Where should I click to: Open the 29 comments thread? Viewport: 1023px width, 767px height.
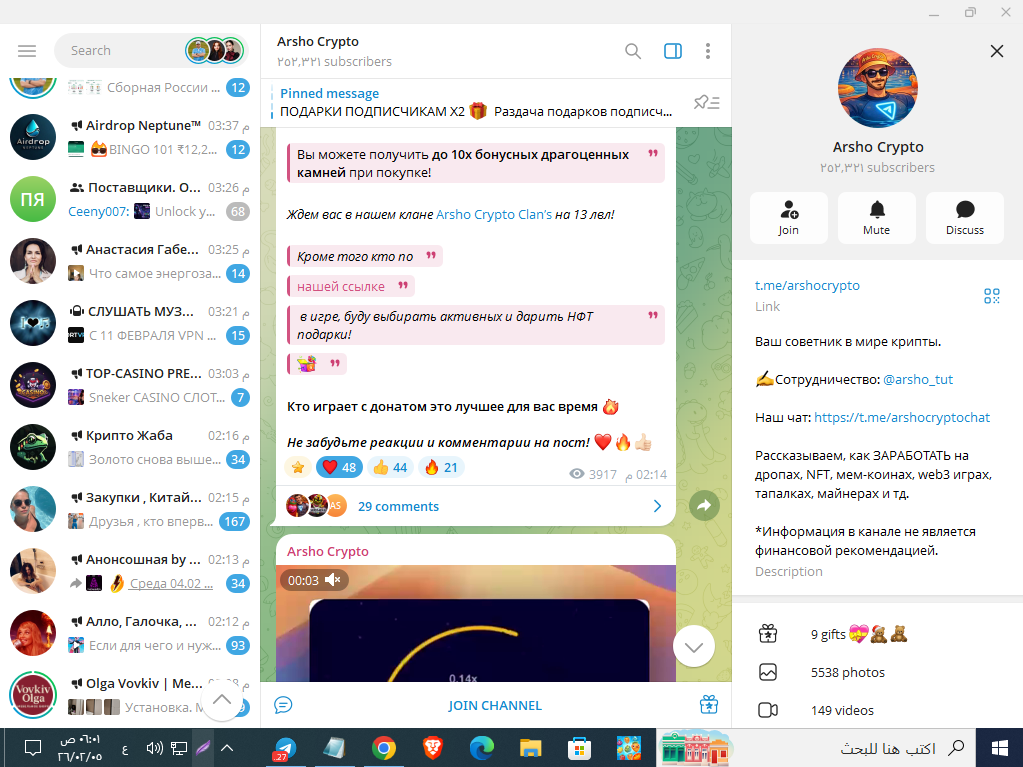click(x=398, y=506)
